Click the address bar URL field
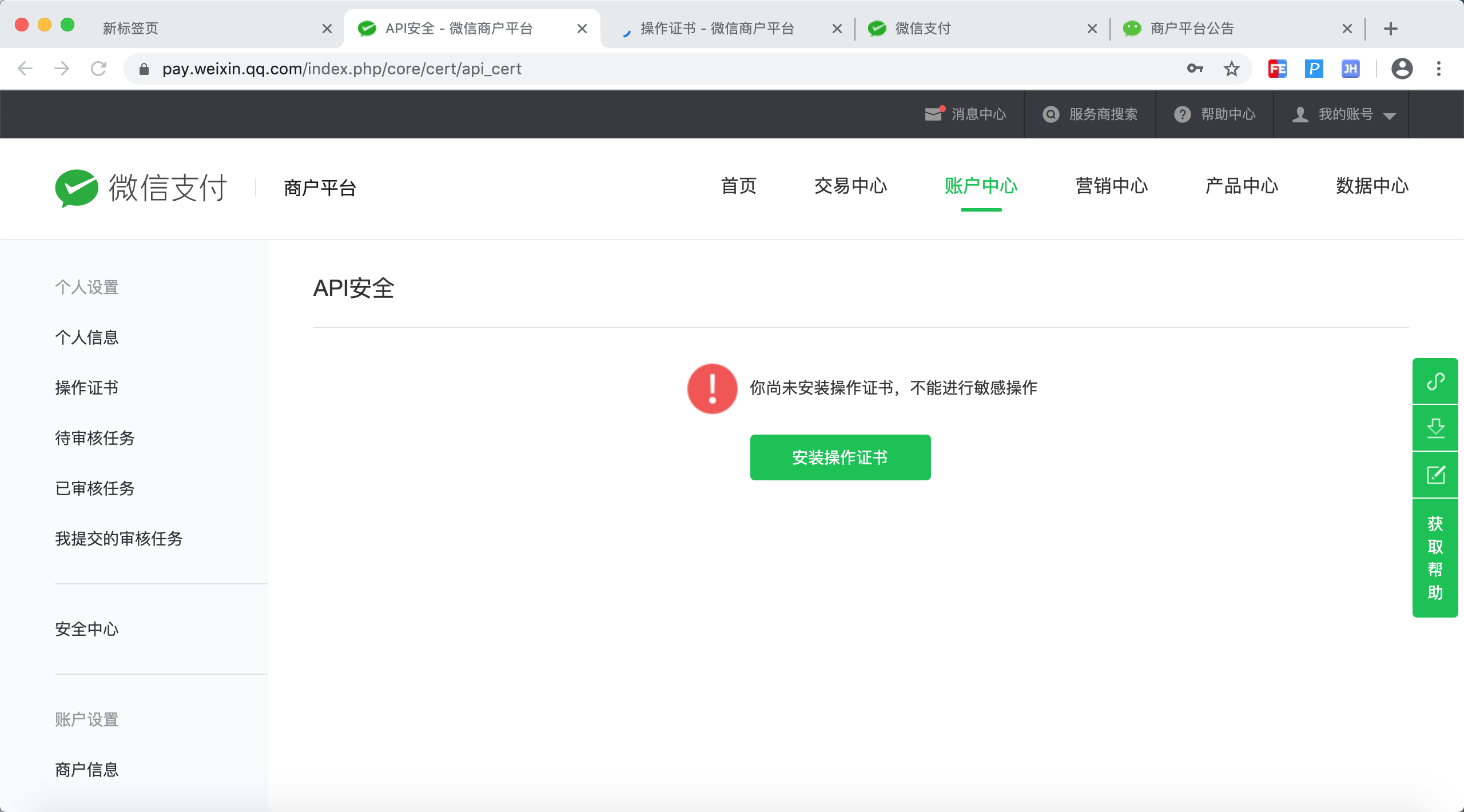 point(629,69)
